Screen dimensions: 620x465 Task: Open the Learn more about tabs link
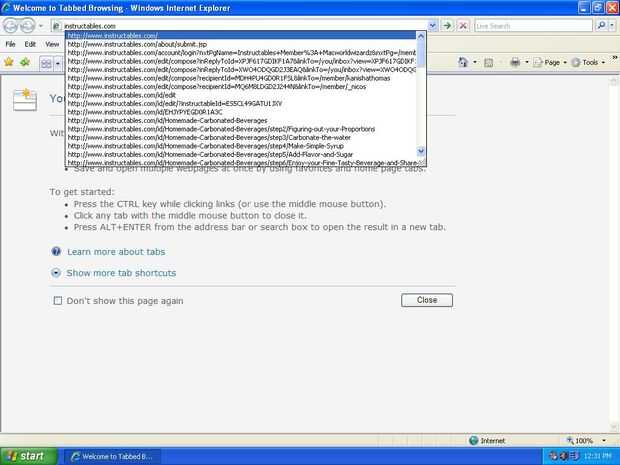click(x=116, y=252)
